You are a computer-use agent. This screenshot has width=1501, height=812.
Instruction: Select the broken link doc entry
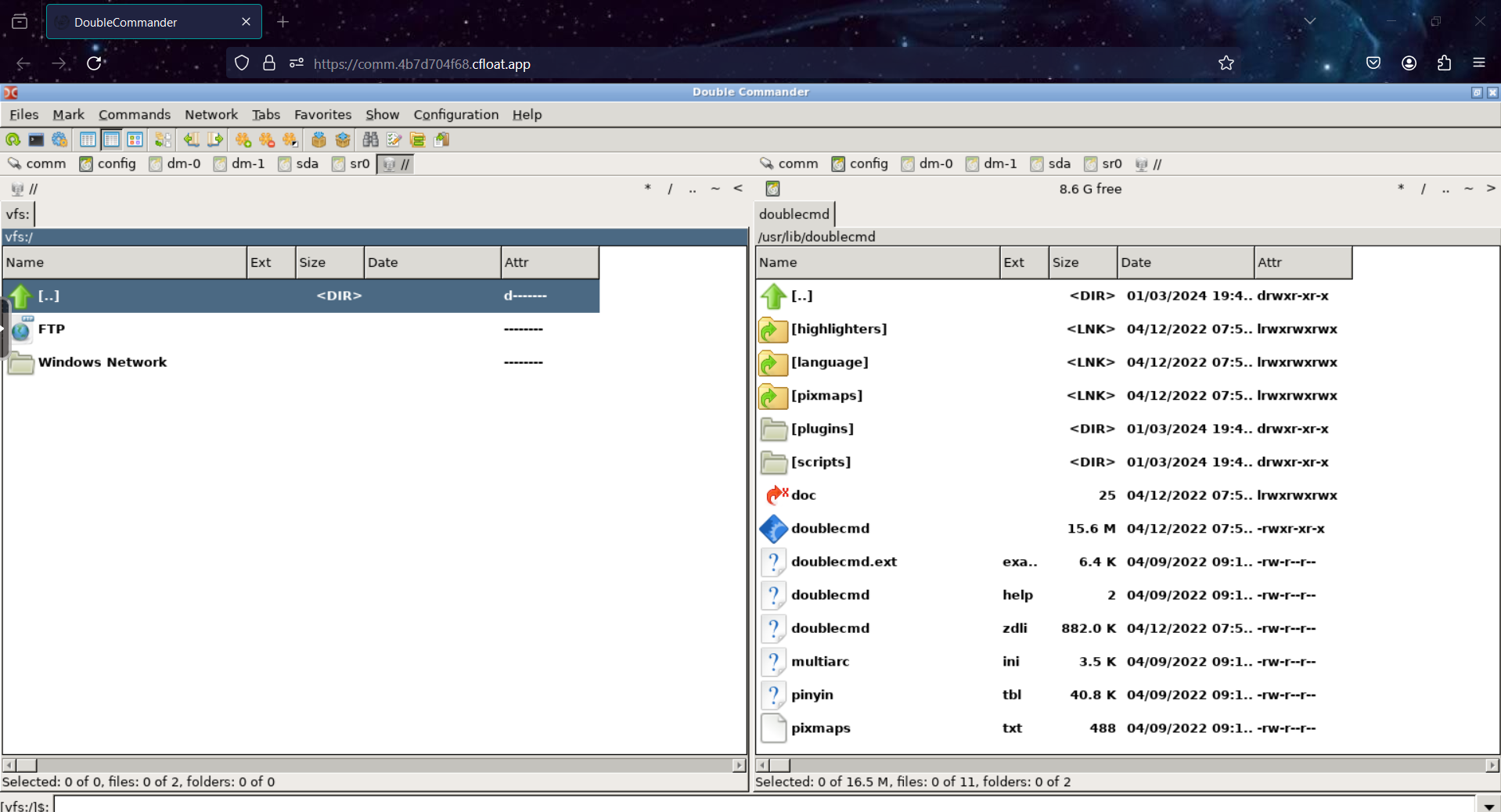[1054, 495]
